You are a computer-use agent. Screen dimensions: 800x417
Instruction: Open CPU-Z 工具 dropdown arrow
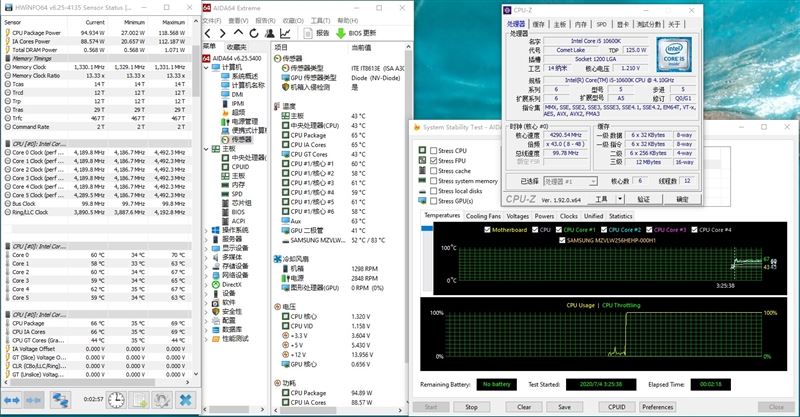[x=620, y=199]
